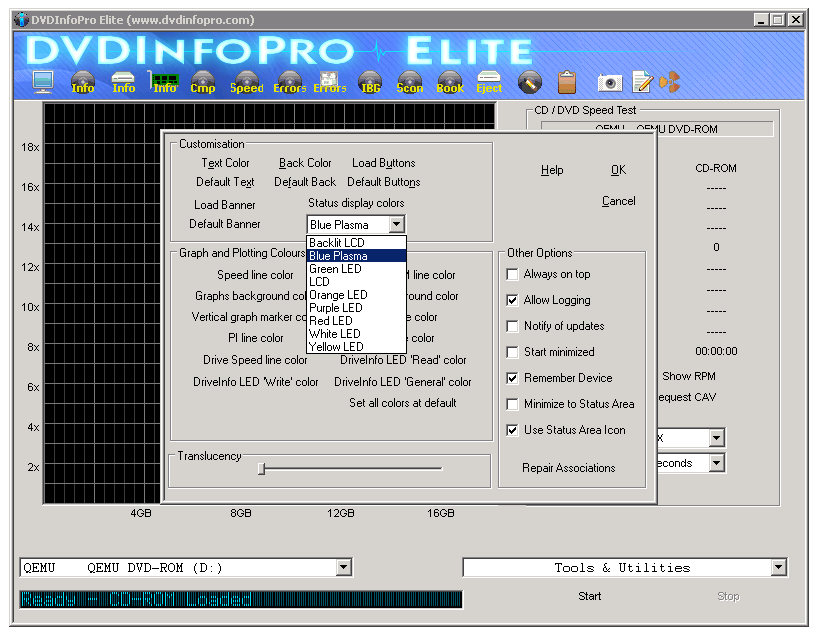Pick Orange LED from dropdown list
Viewport: 819px width, 637px height.
pos(356,295)
